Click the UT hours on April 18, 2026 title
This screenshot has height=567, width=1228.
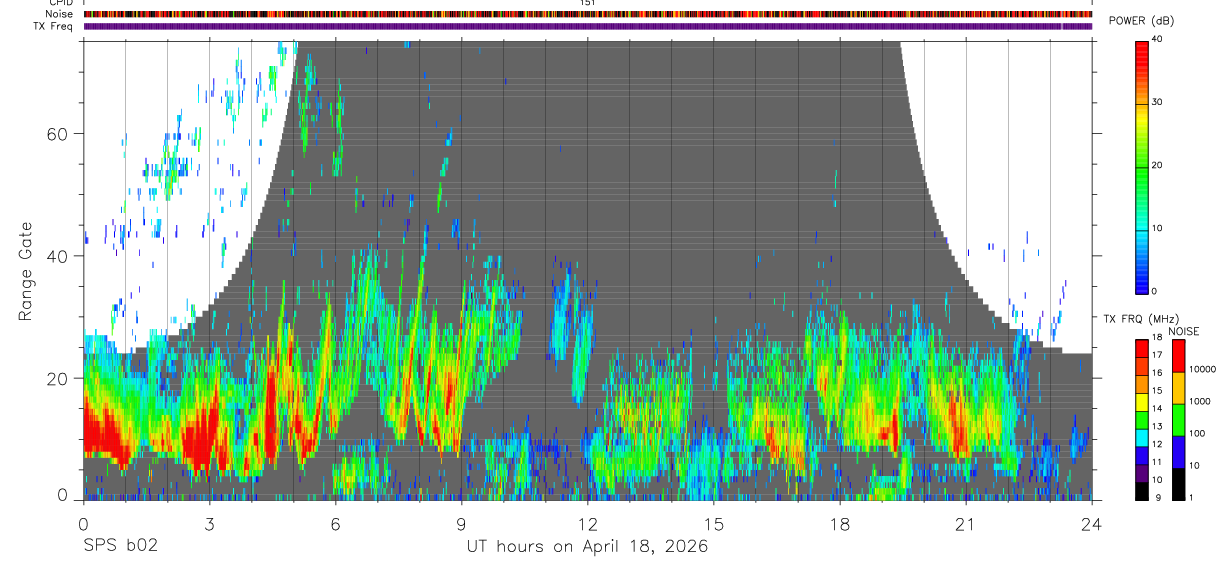coord(587,547)
